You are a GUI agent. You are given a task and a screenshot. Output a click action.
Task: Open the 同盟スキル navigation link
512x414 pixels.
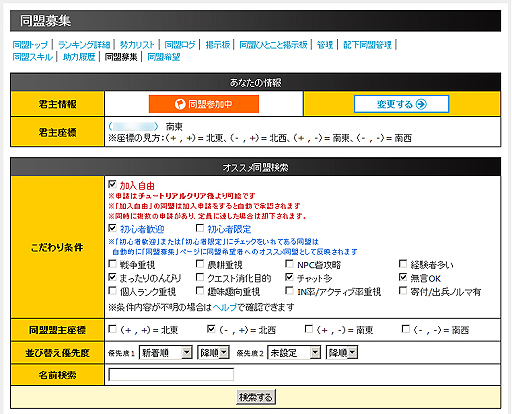[33, 57]
